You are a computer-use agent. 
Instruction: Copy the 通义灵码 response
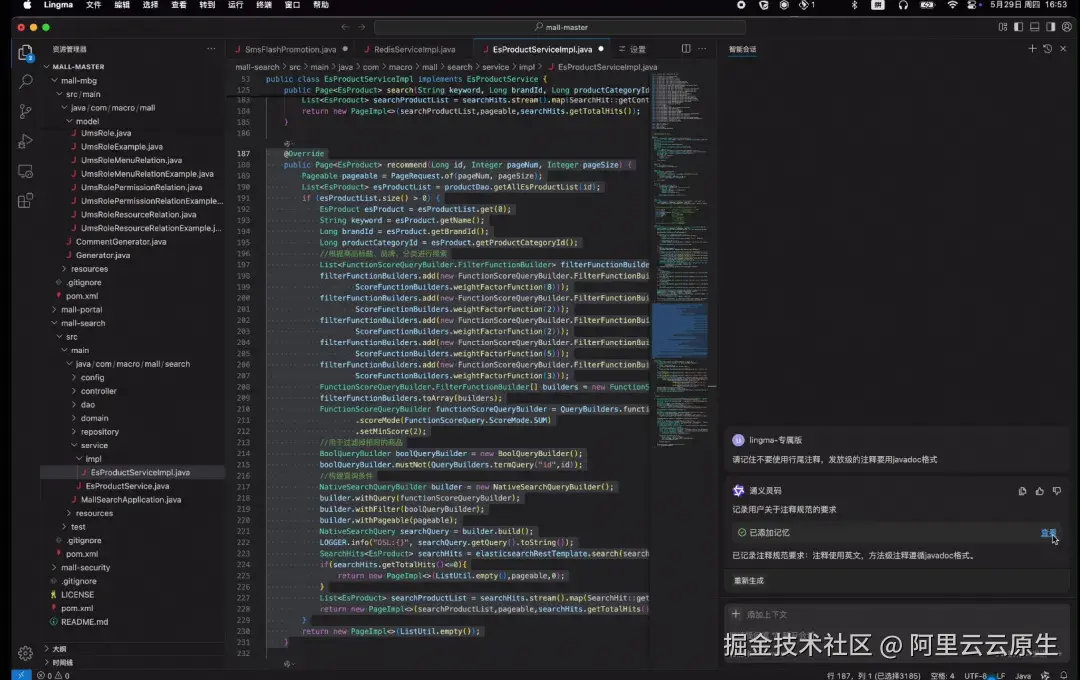click(1022, 491)
